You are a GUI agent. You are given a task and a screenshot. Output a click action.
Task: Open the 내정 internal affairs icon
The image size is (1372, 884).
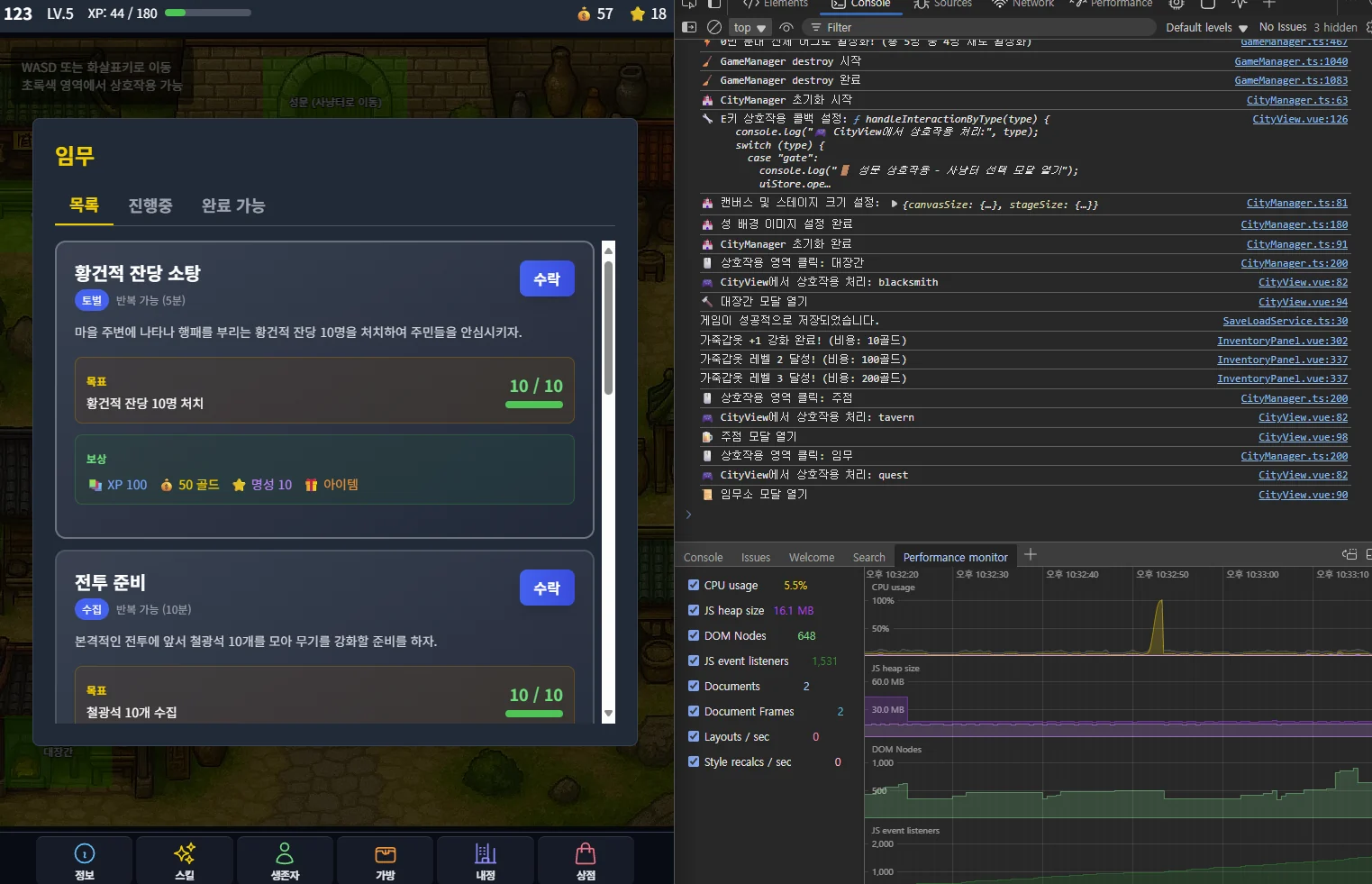tap(486, 853)
